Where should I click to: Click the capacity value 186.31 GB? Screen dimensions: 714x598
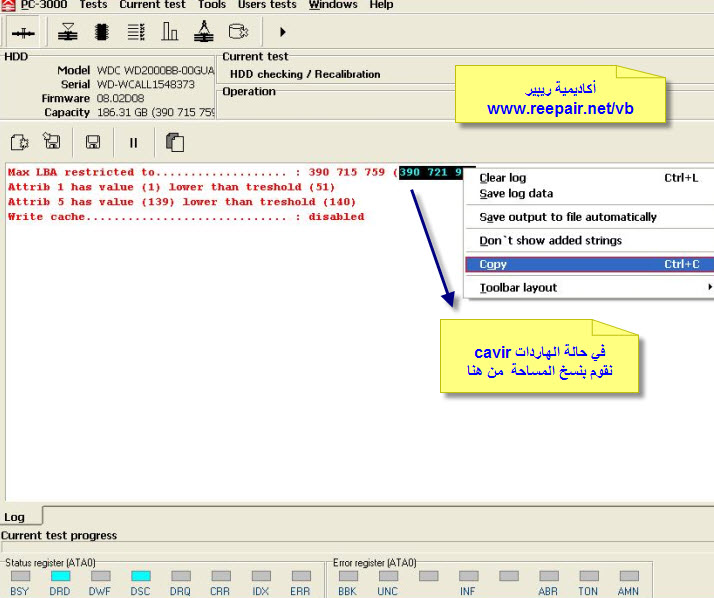click(155, 112)
